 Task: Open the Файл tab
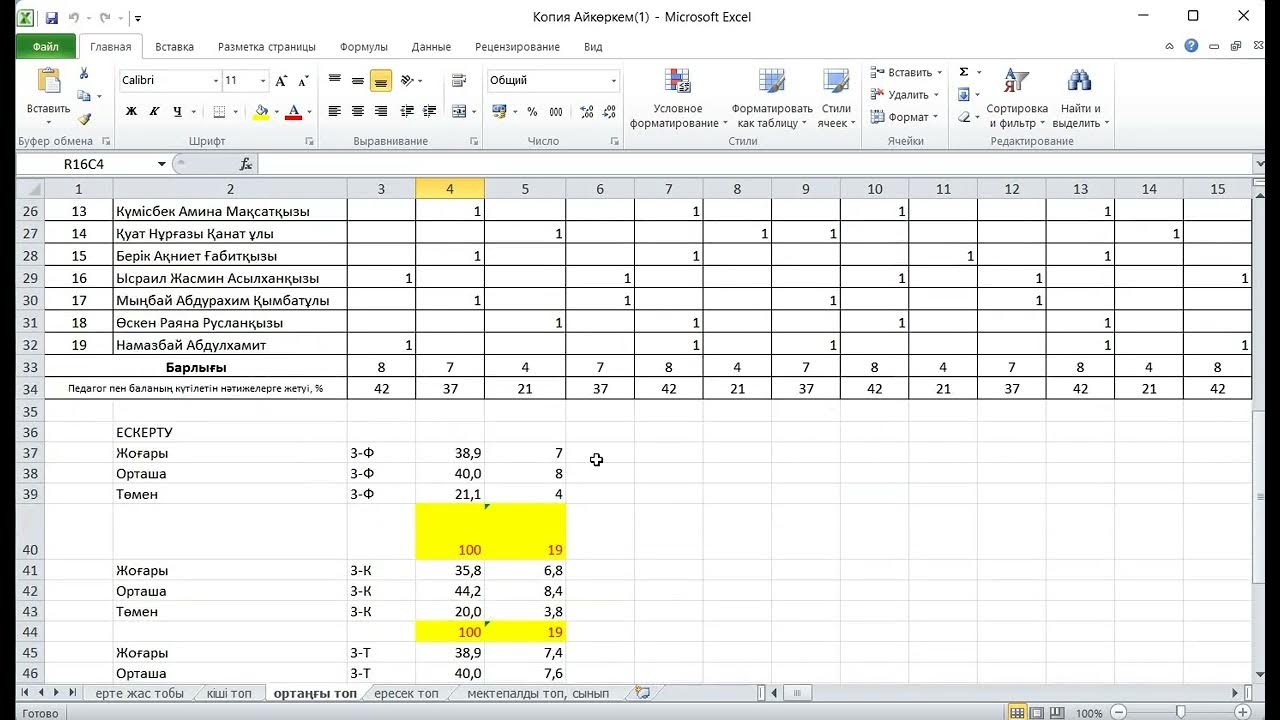(x=46, y=46)
